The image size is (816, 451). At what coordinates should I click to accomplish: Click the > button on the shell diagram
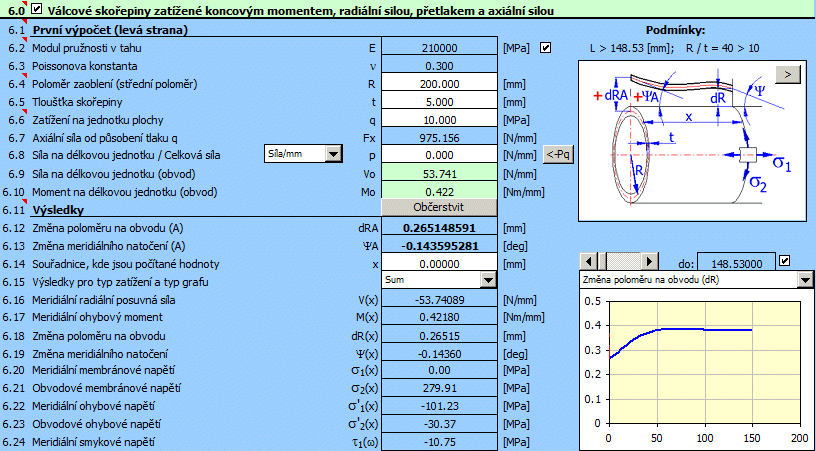pos(788,75)
